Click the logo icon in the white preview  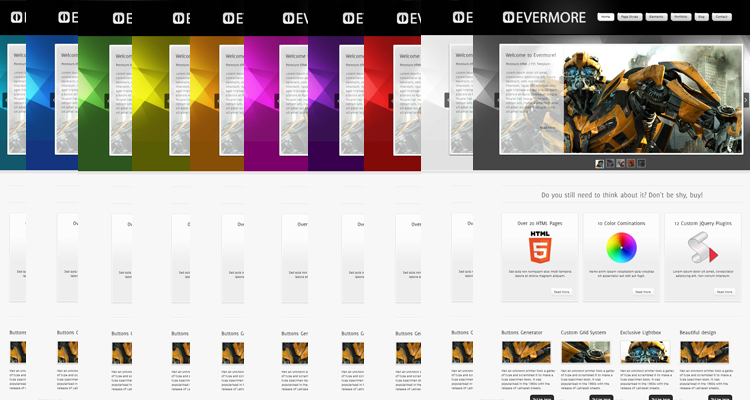[x=459, y=18]
